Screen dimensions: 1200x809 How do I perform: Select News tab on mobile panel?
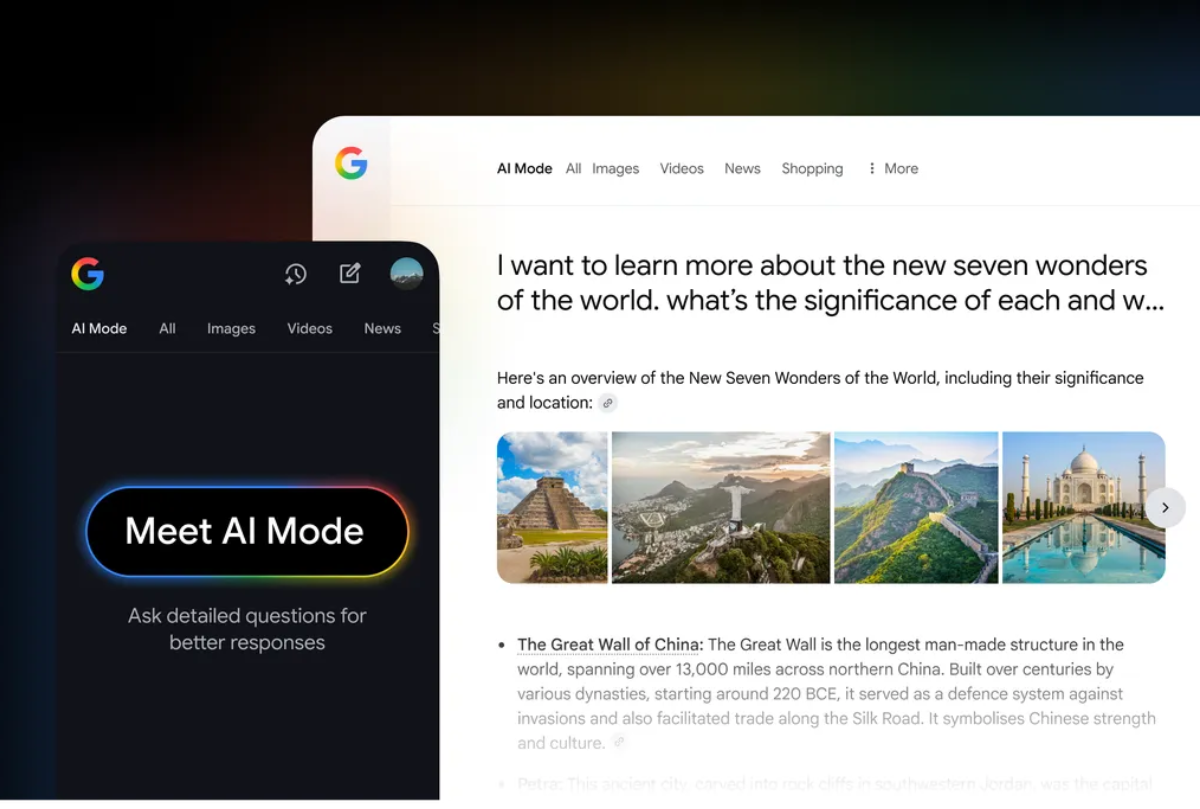pos(382,328)
